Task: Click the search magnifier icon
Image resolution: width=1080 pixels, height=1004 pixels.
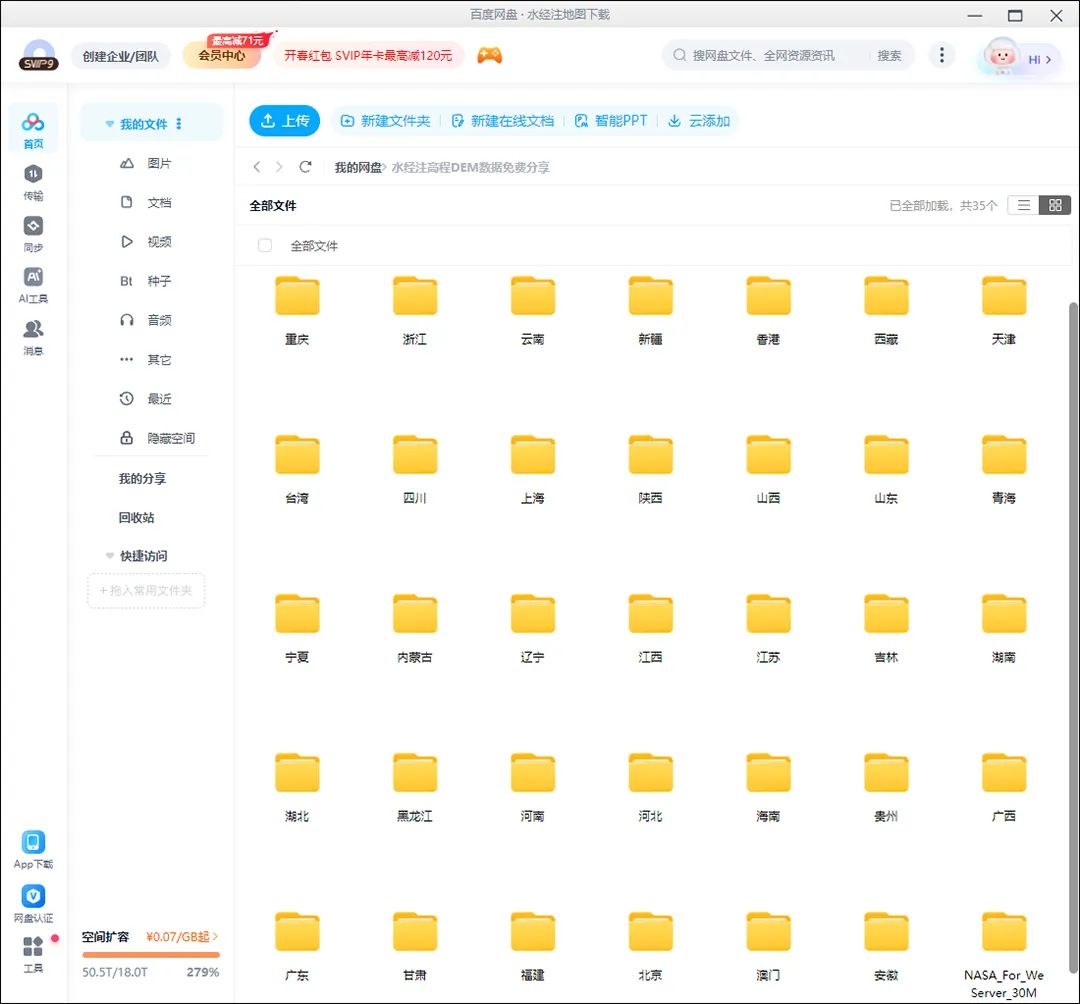Action: [x=679, y=55]
